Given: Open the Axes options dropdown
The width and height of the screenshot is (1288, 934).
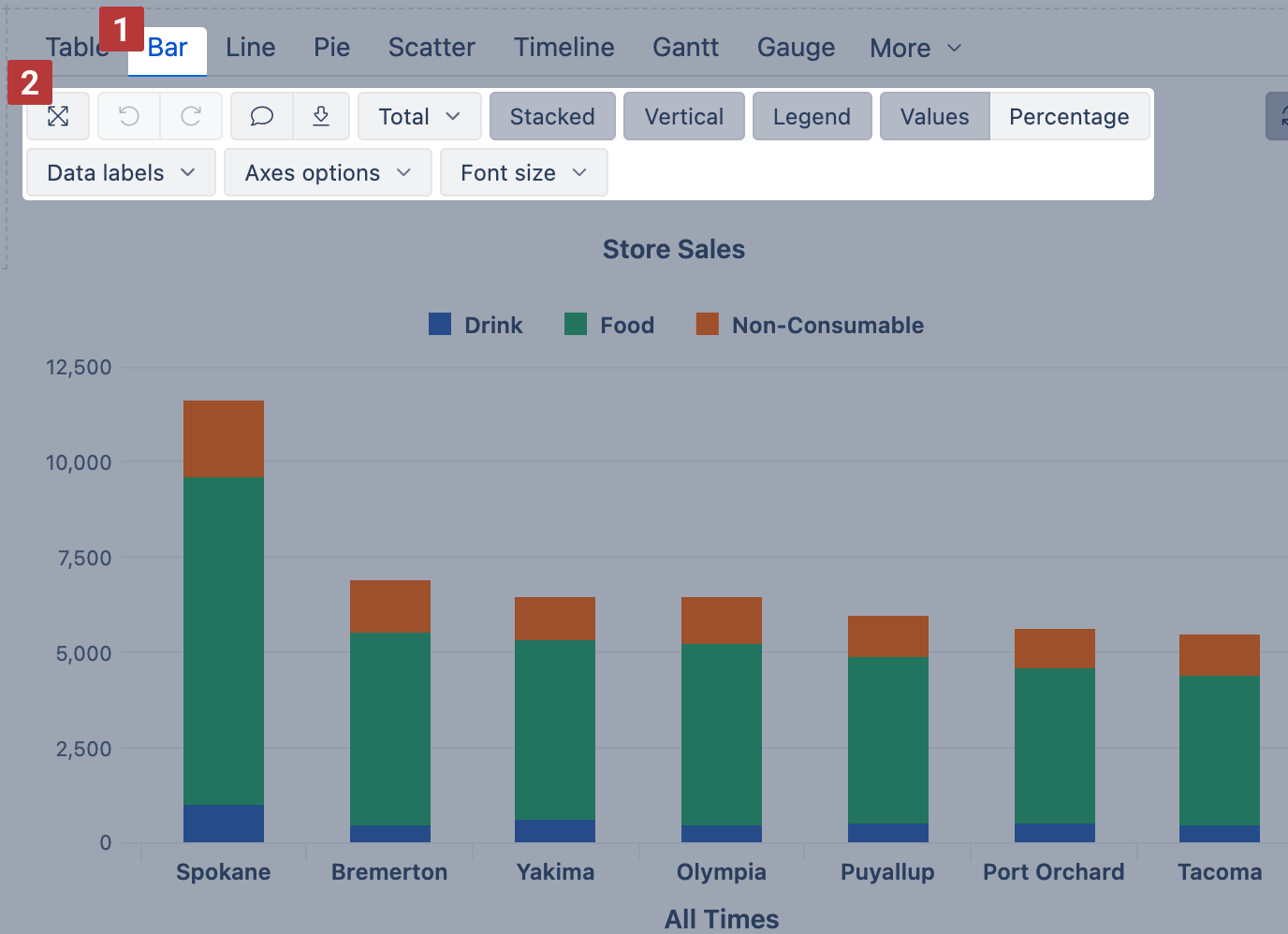Looking at the screenshot, I should click(x=328, y=172).
